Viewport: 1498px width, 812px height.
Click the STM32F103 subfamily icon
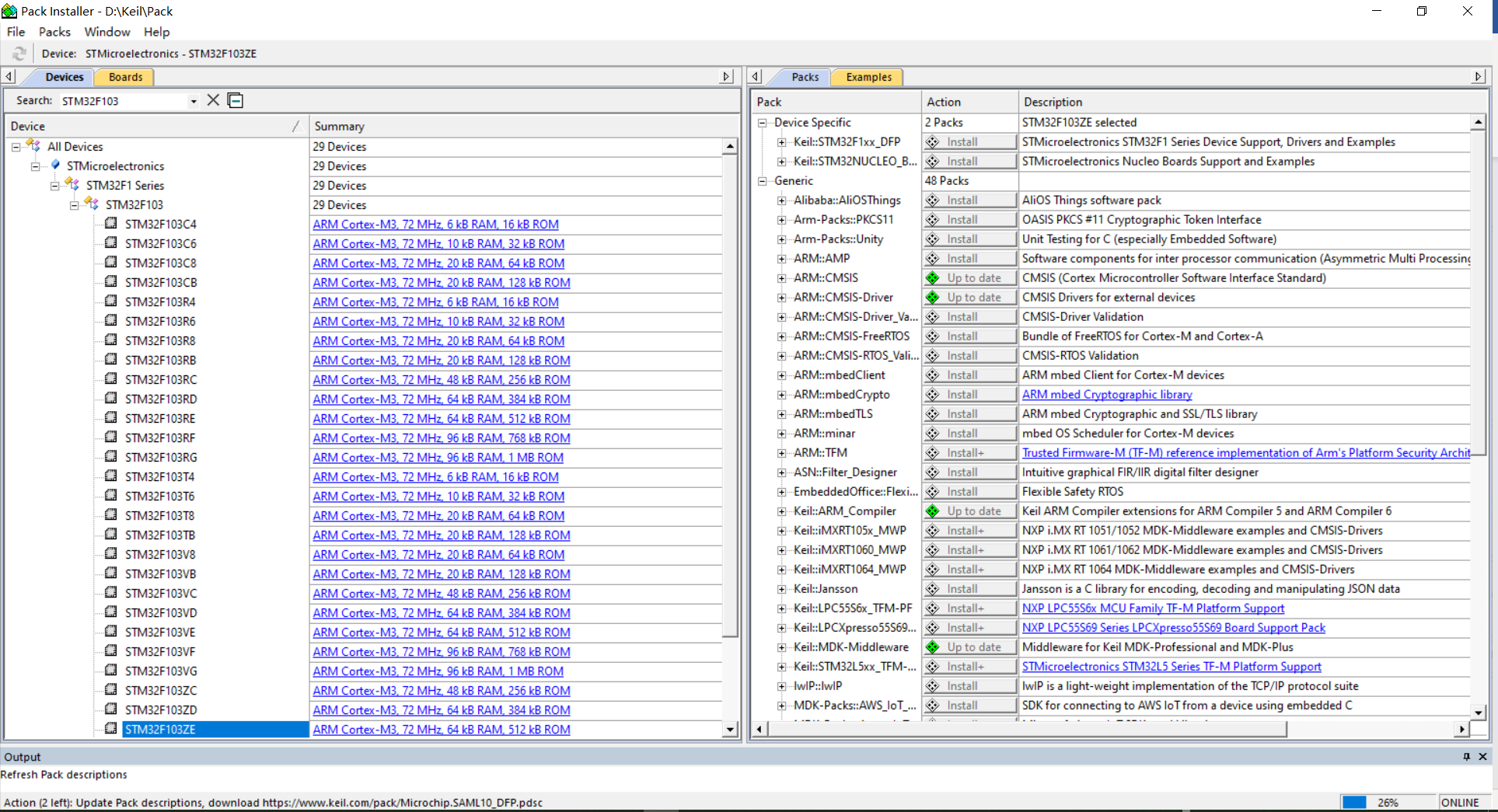pos(92,204)
